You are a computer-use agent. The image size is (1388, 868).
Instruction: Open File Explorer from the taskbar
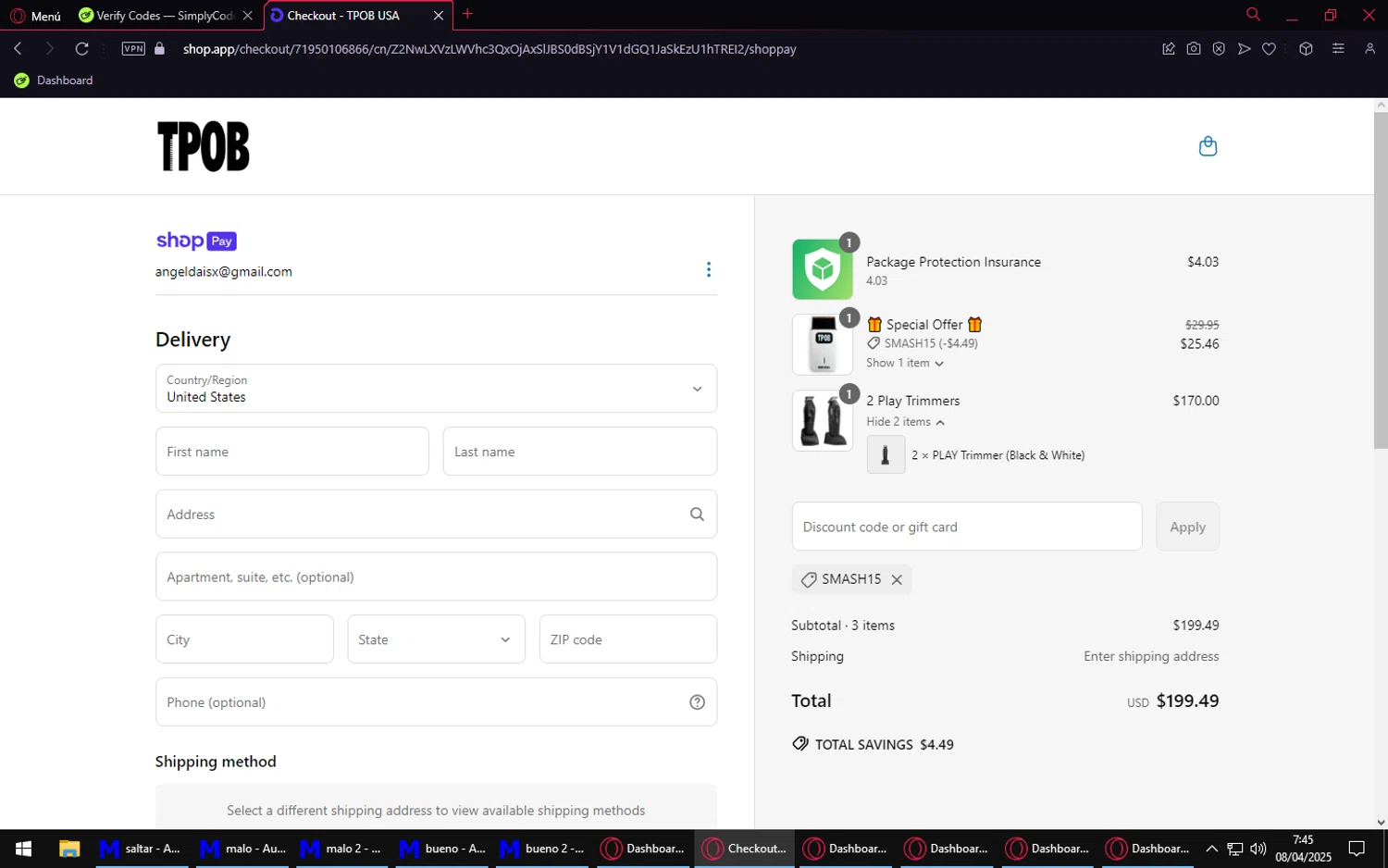[69, 849]
